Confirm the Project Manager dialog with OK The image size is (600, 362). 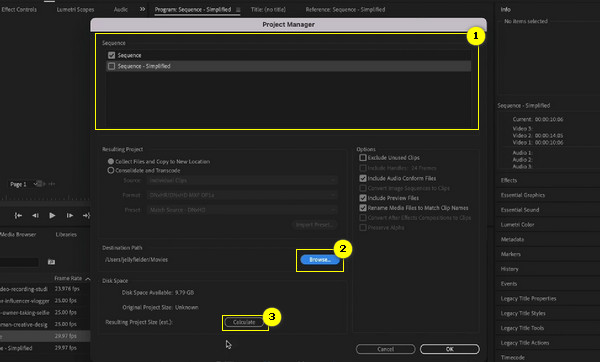[450, 349]
